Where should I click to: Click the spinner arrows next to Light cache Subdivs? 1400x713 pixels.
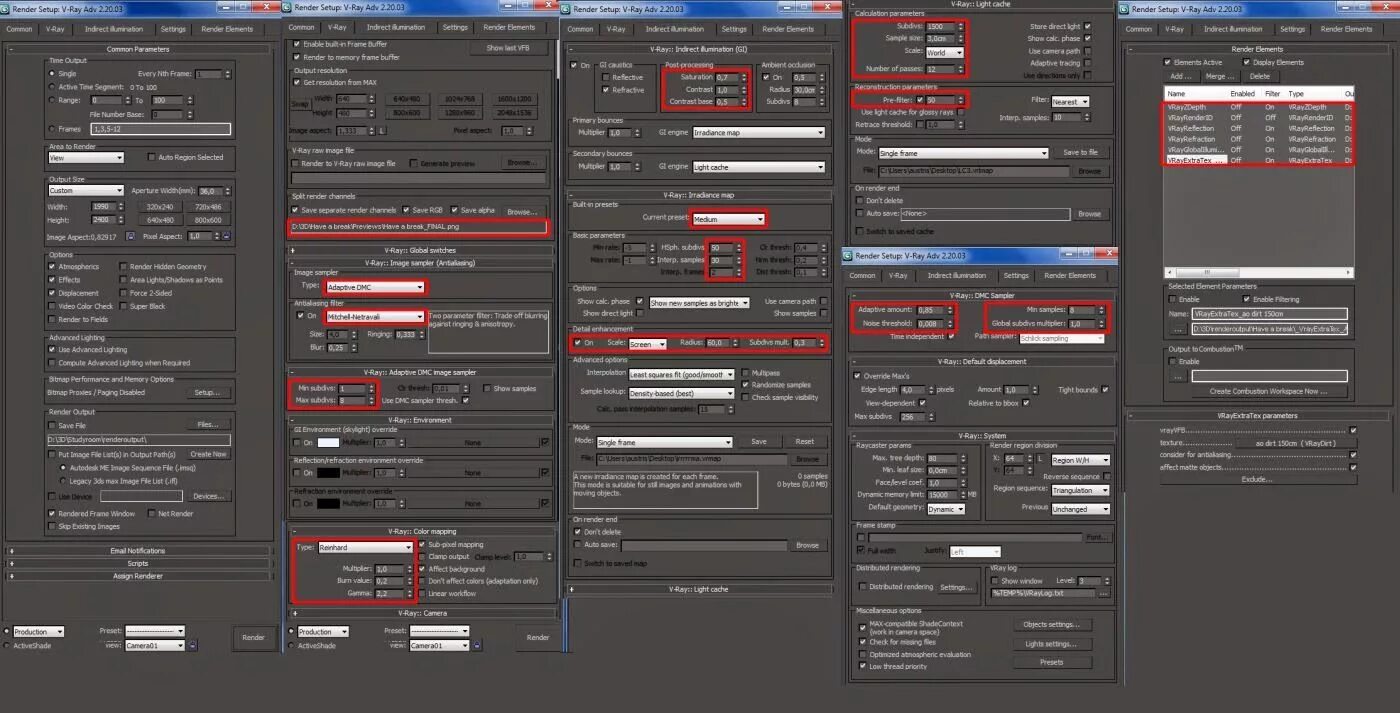tap(962, 27)
